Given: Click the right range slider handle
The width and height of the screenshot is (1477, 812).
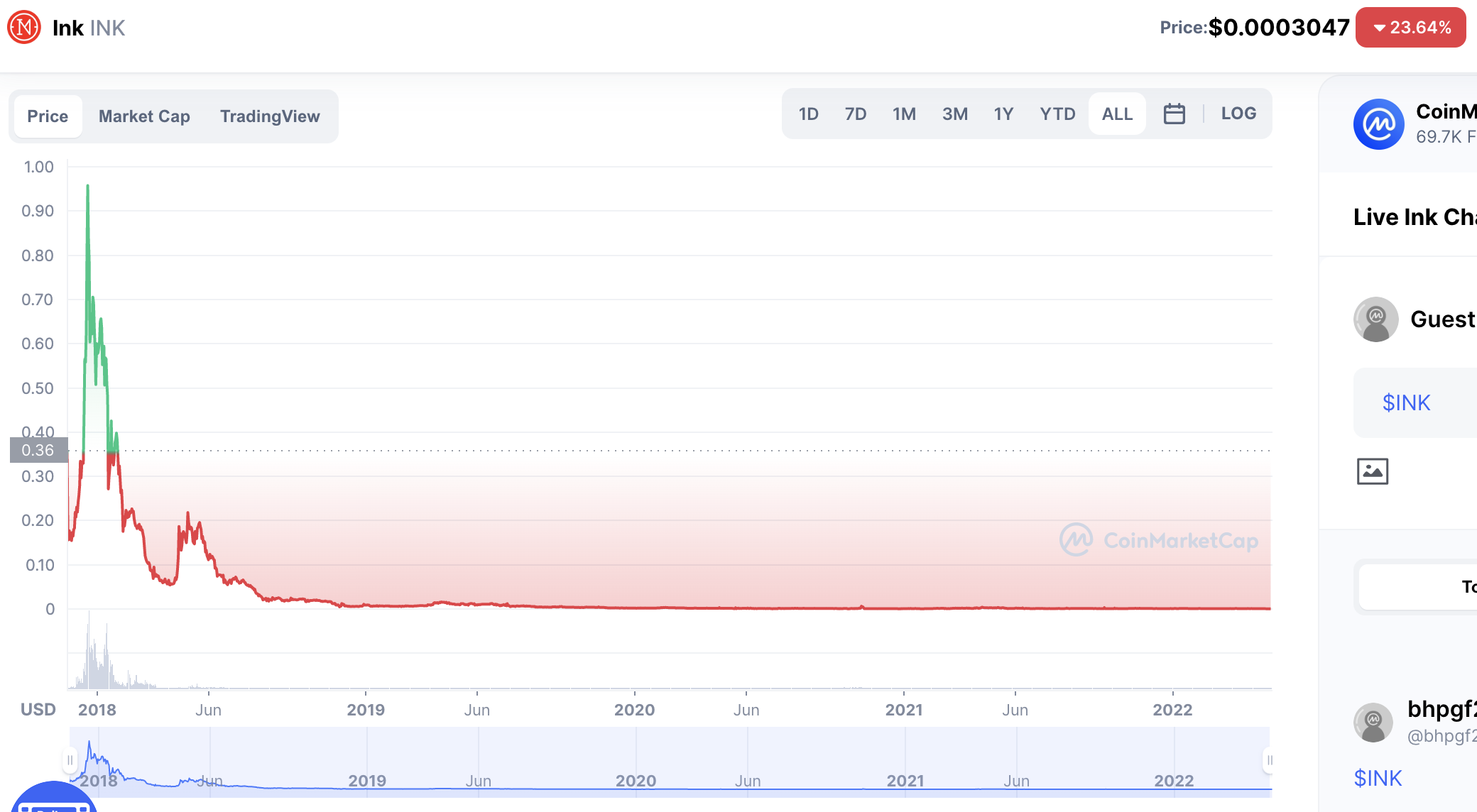Looking at the screenshot, I should 1268,760.
